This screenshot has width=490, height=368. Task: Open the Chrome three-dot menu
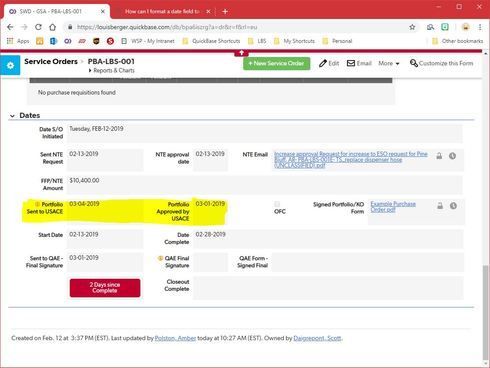click(x=480, y=27)
